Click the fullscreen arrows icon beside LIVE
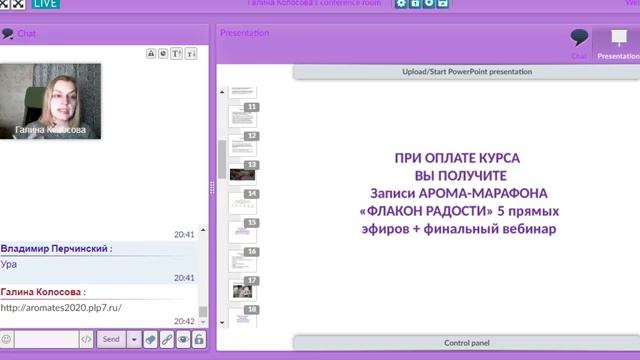Screen dimensions: 640x360 [18, 4]
